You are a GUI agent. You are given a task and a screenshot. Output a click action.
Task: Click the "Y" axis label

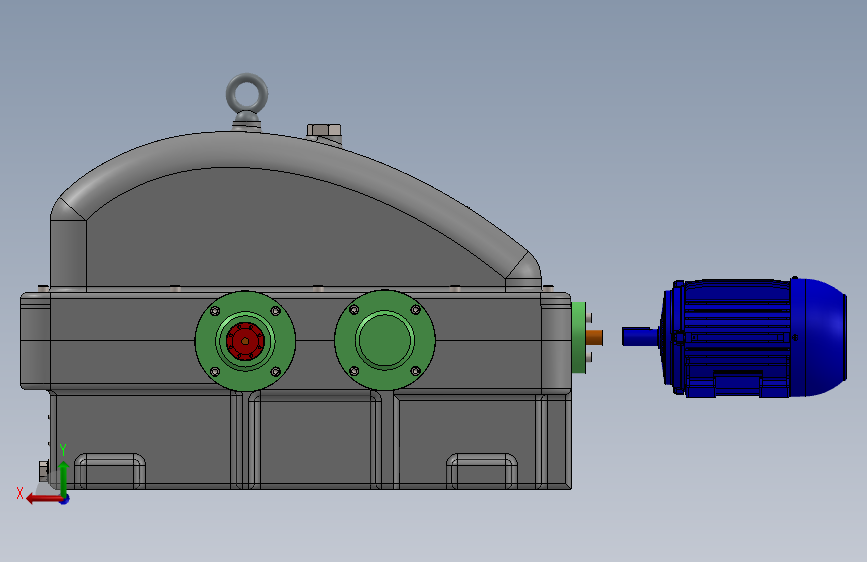point(63,450)
